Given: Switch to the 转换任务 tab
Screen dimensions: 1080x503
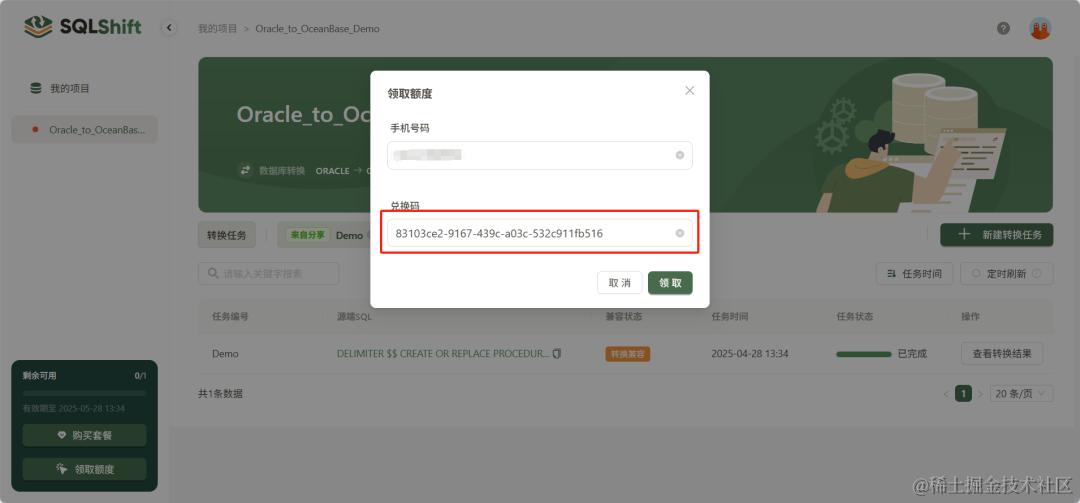Looking at the screenshot, I should click(x=227, y=235).
